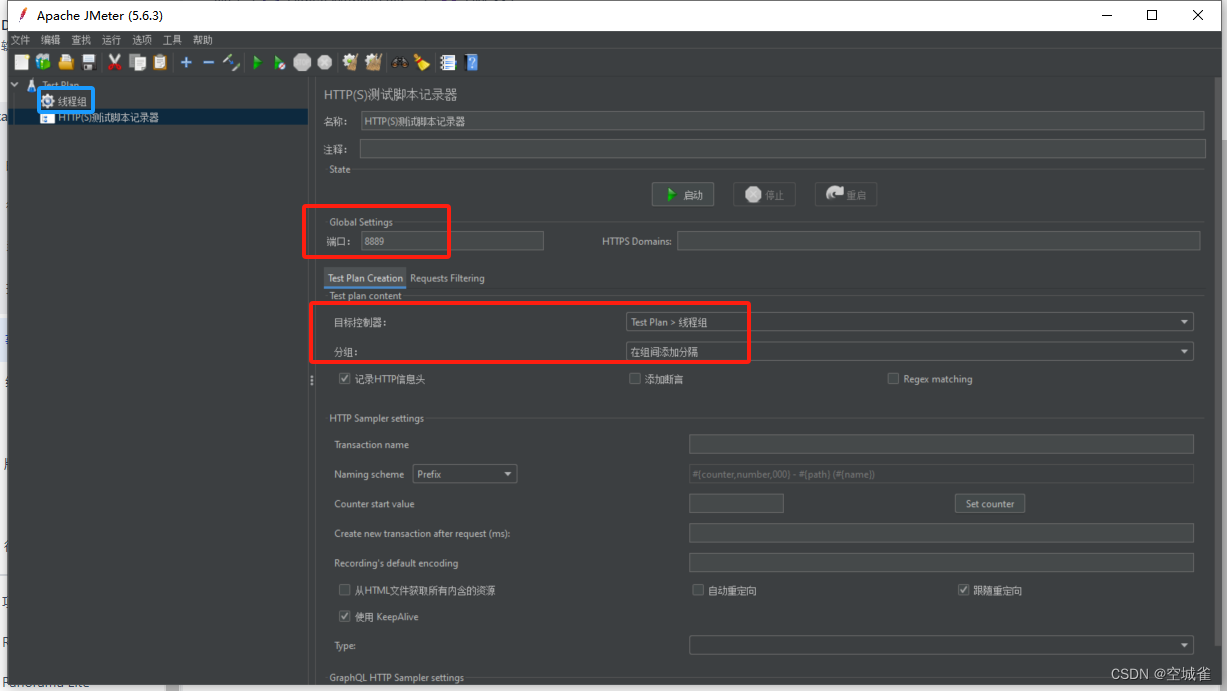Open the 工具 menu
Screen dimensions: 1227x691
click(172, 40)
